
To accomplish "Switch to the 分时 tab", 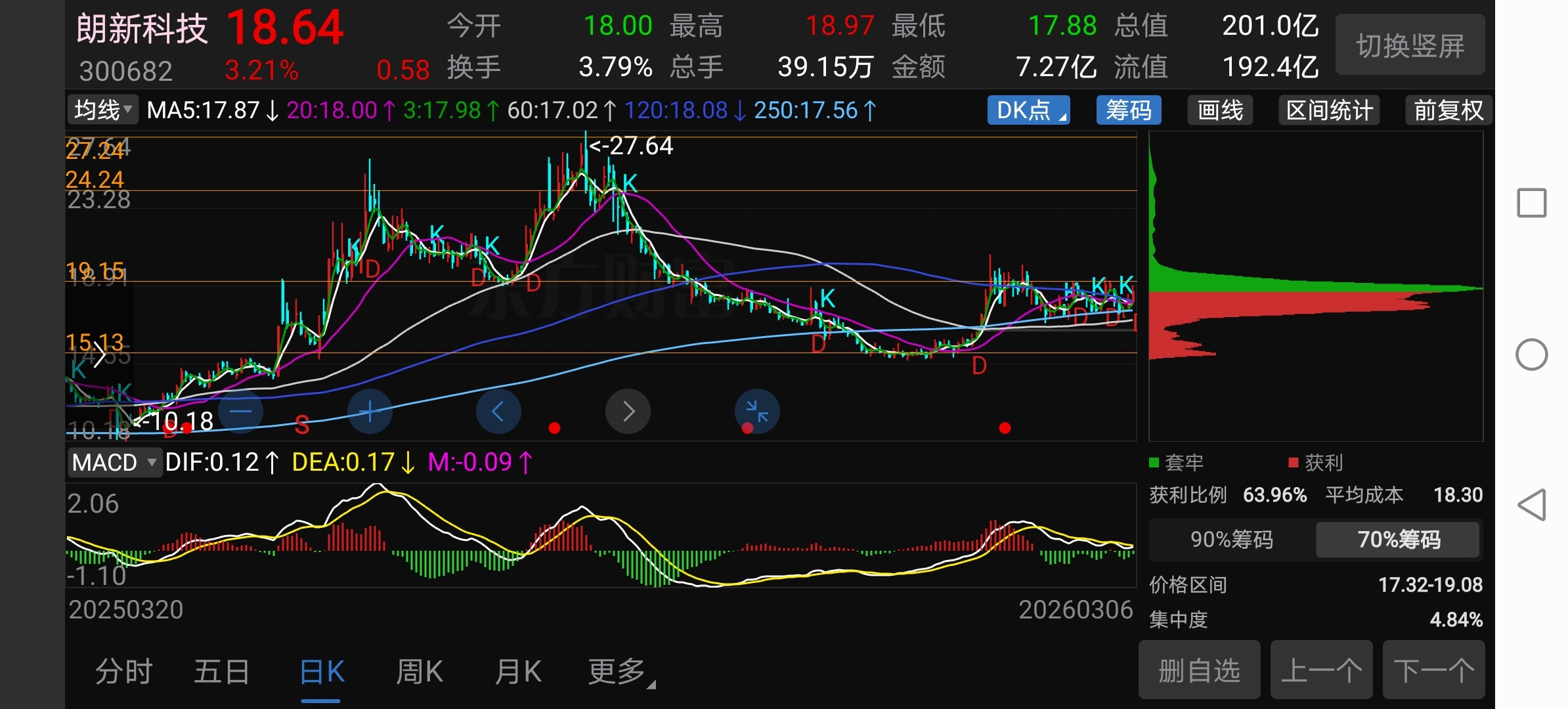I will [x=123, y=672].
